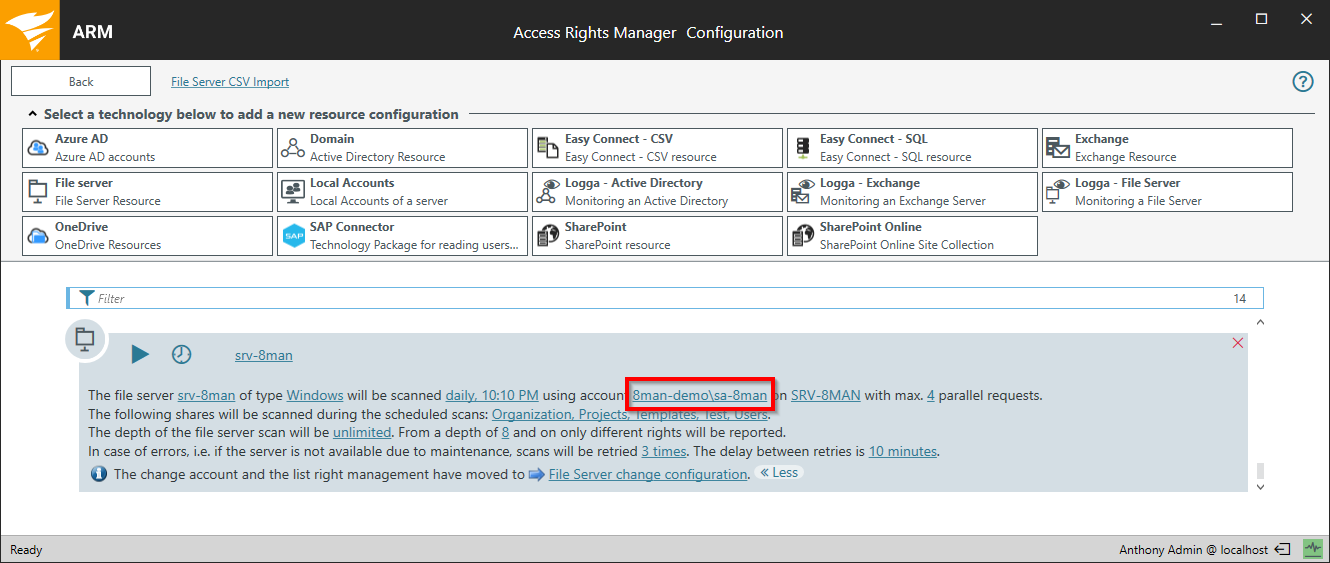Click the info icon beside change account note

[99, 474]
